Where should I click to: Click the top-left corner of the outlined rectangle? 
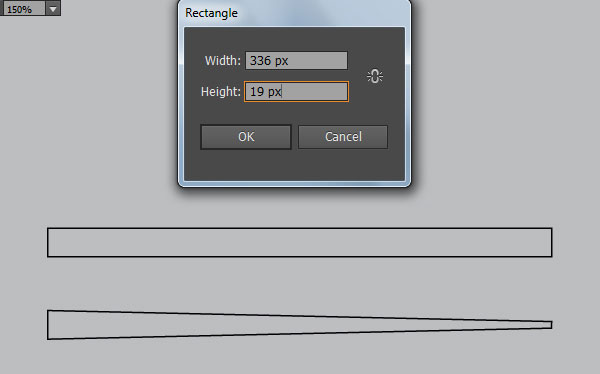point(48,229)
